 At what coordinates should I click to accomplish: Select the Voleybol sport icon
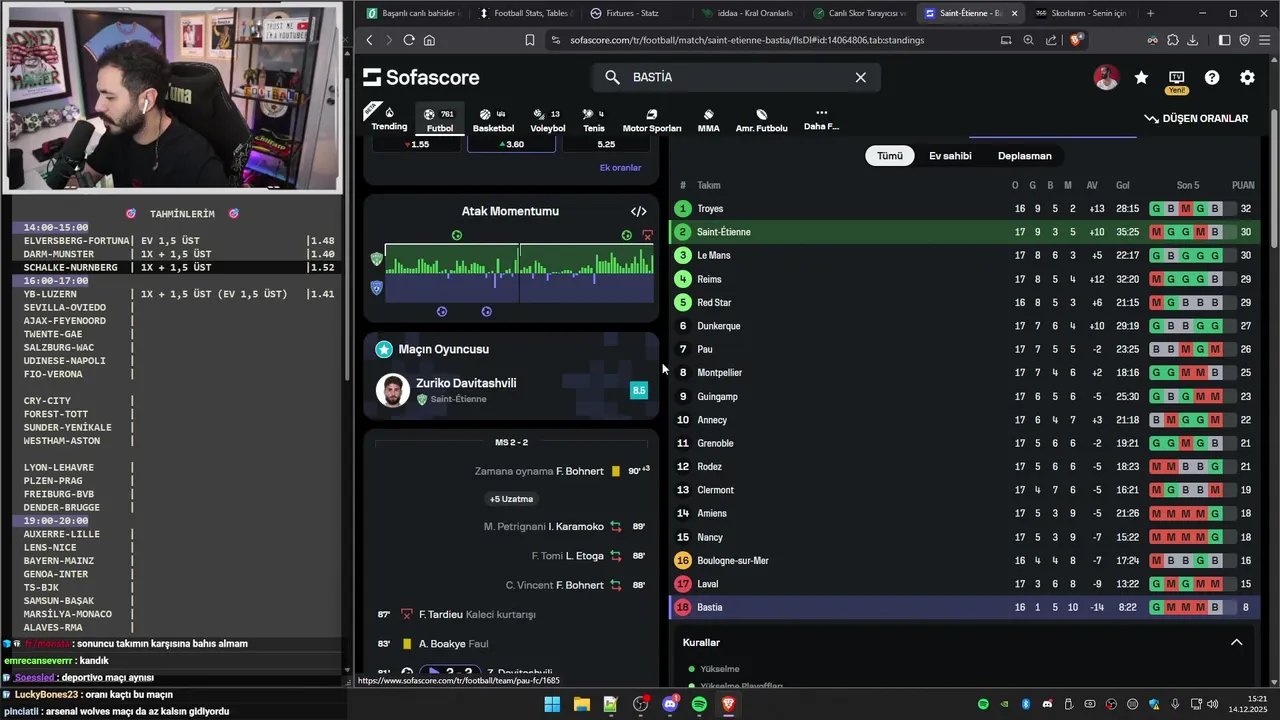point(547,120)
